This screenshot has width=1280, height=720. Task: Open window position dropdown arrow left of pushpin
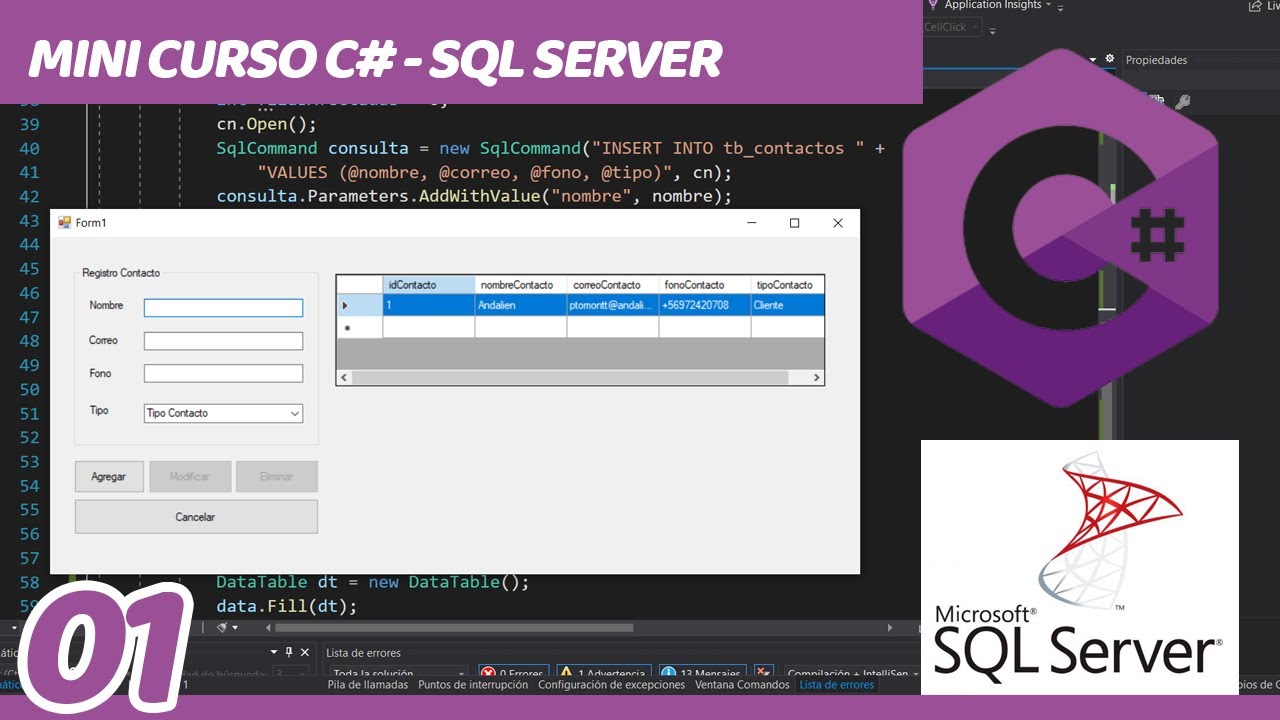click(275, 652)
